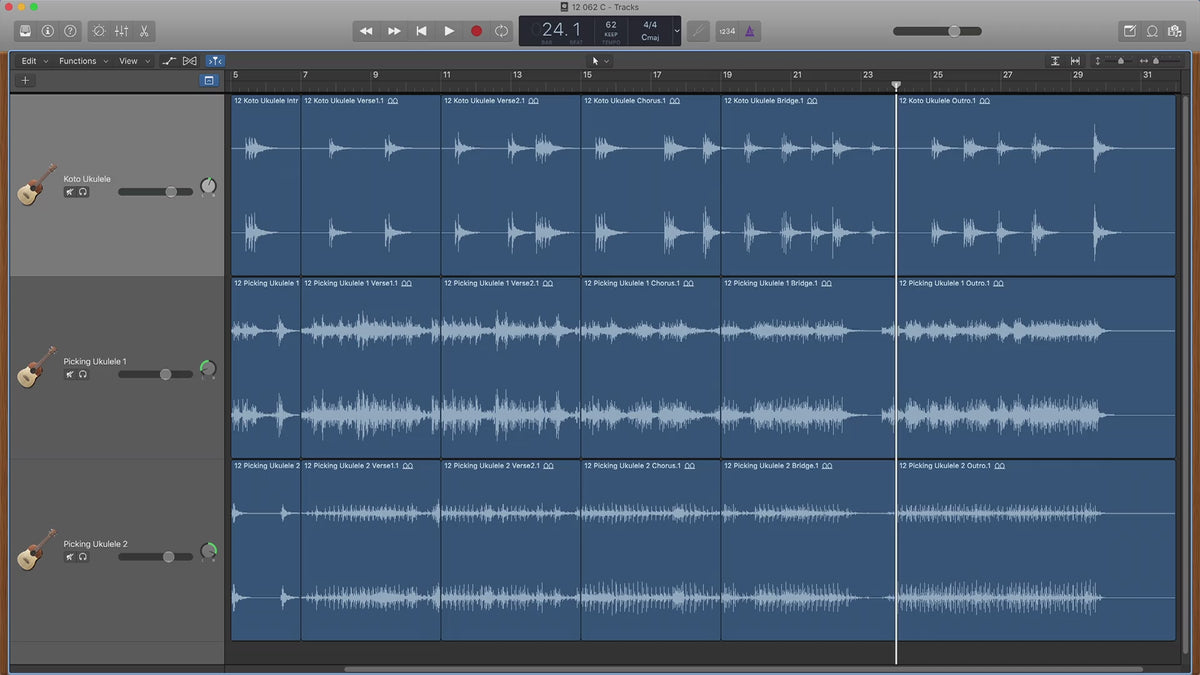Screen dimensions: 1200x675
Task: Open the Edit dropdown menu
Action: [x=35, y=61]
